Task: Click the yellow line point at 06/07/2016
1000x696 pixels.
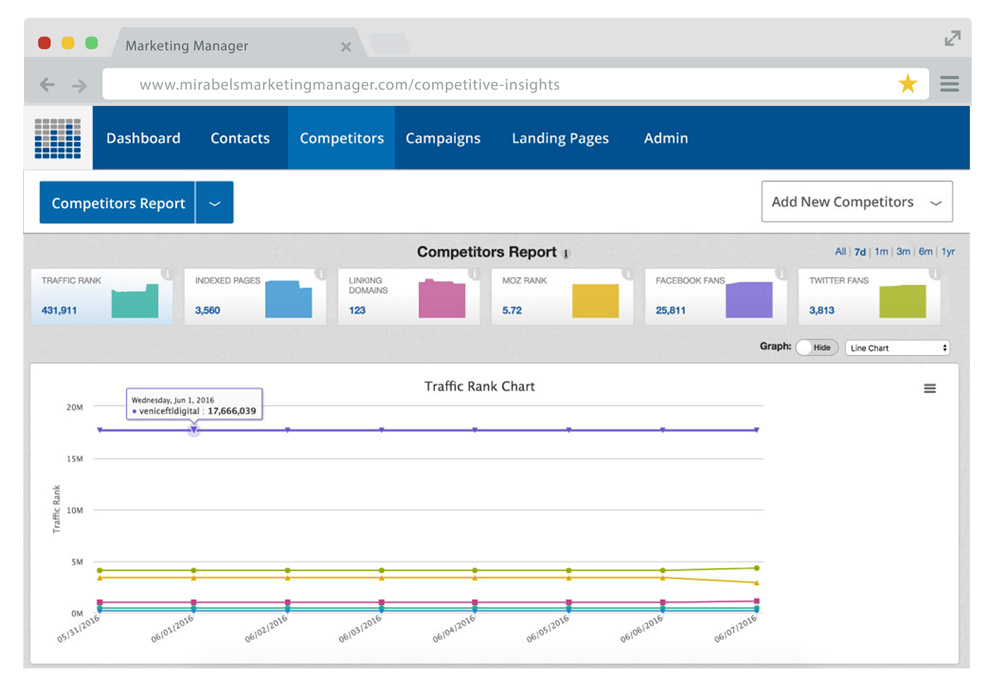Action: 756,583
